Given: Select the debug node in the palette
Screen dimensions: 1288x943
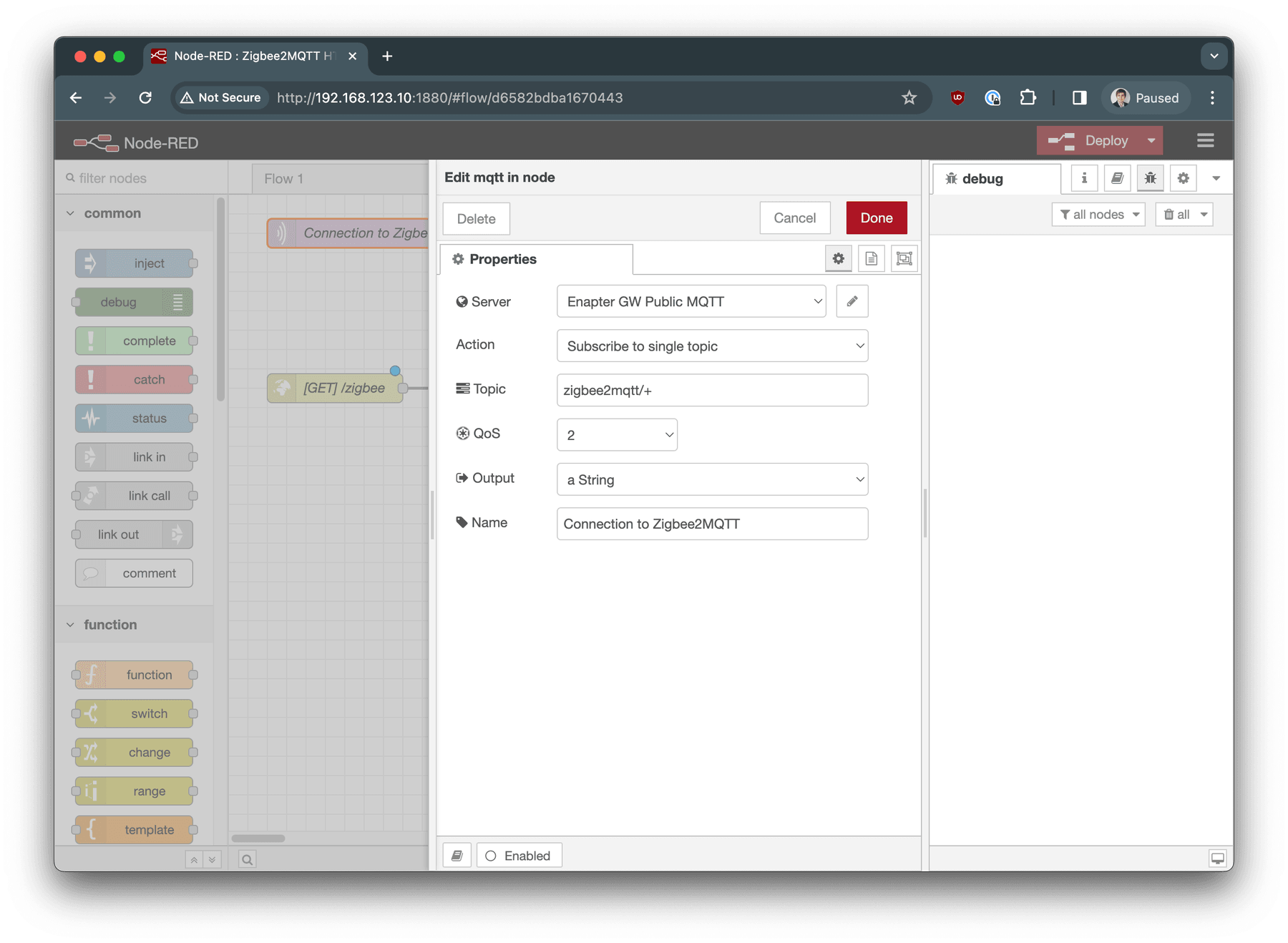Looking at the screenshot, I should pos(133,302).
